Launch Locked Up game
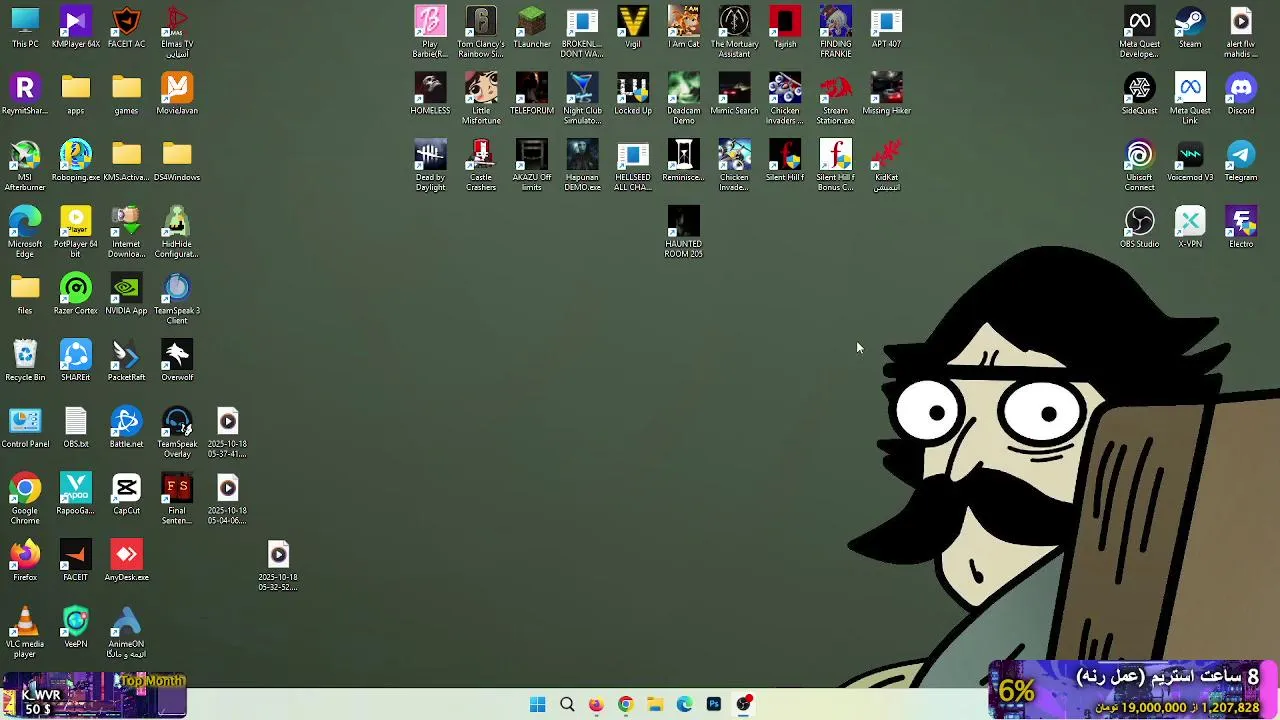 click(x=633, y=94)
